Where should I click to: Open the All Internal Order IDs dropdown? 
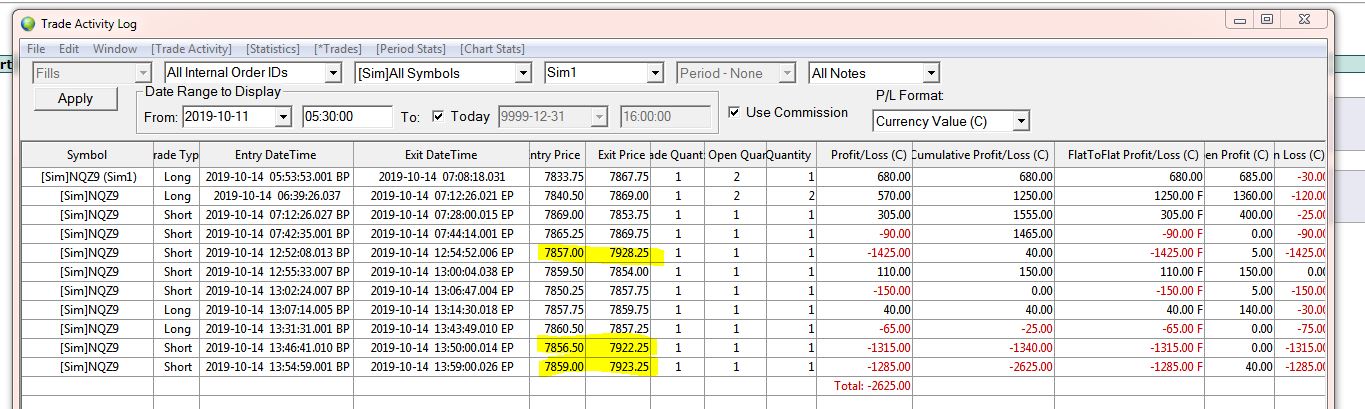(333, 73)
